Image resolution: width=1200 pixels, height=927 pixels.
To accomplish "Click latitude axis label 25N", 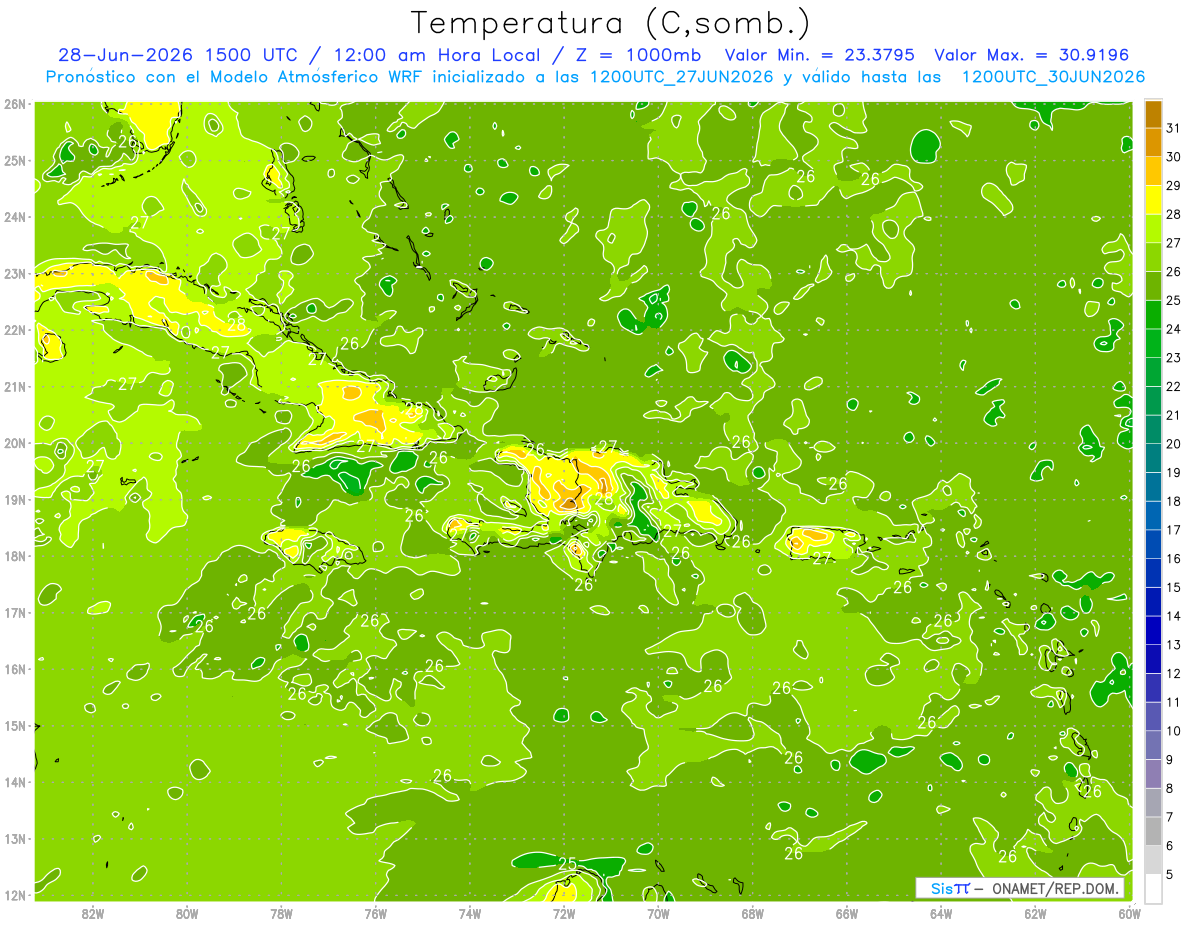I will 15,160.
